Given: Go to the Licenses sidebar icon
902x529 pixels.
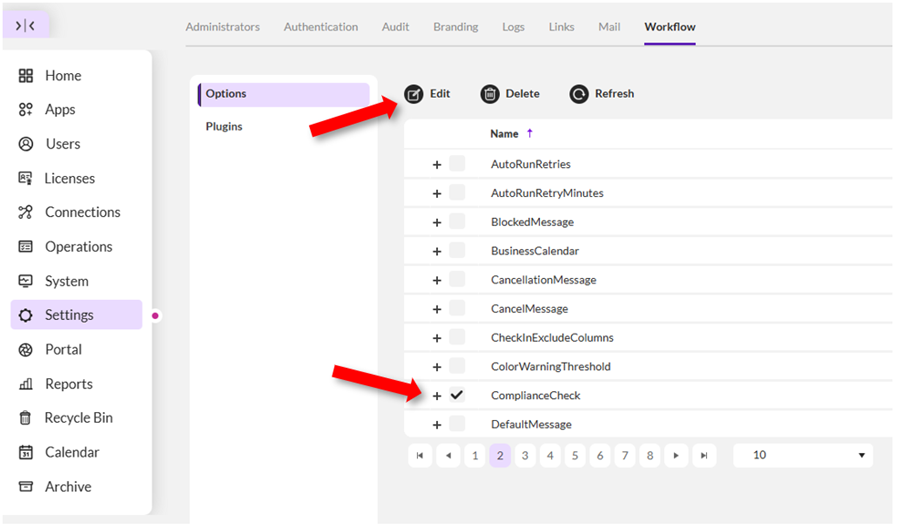Looking at the screenshot, I should [26, 178].
